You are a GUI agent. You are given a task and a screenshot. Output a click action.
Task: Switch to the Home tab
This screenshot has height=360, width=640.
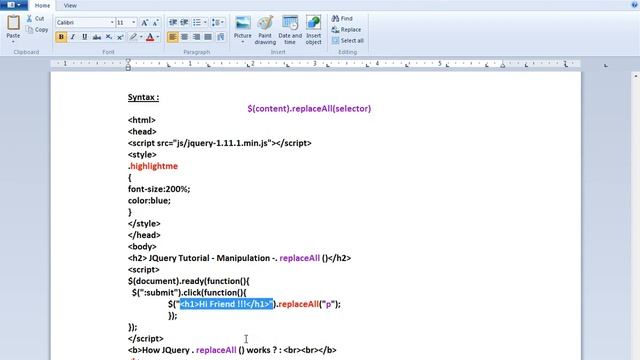[42, 5]
